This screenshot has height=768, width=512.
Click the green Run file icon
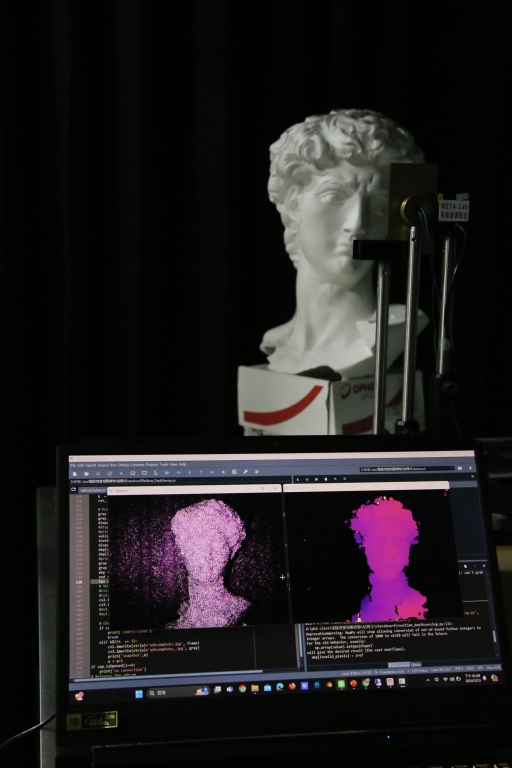pos(121,473)
